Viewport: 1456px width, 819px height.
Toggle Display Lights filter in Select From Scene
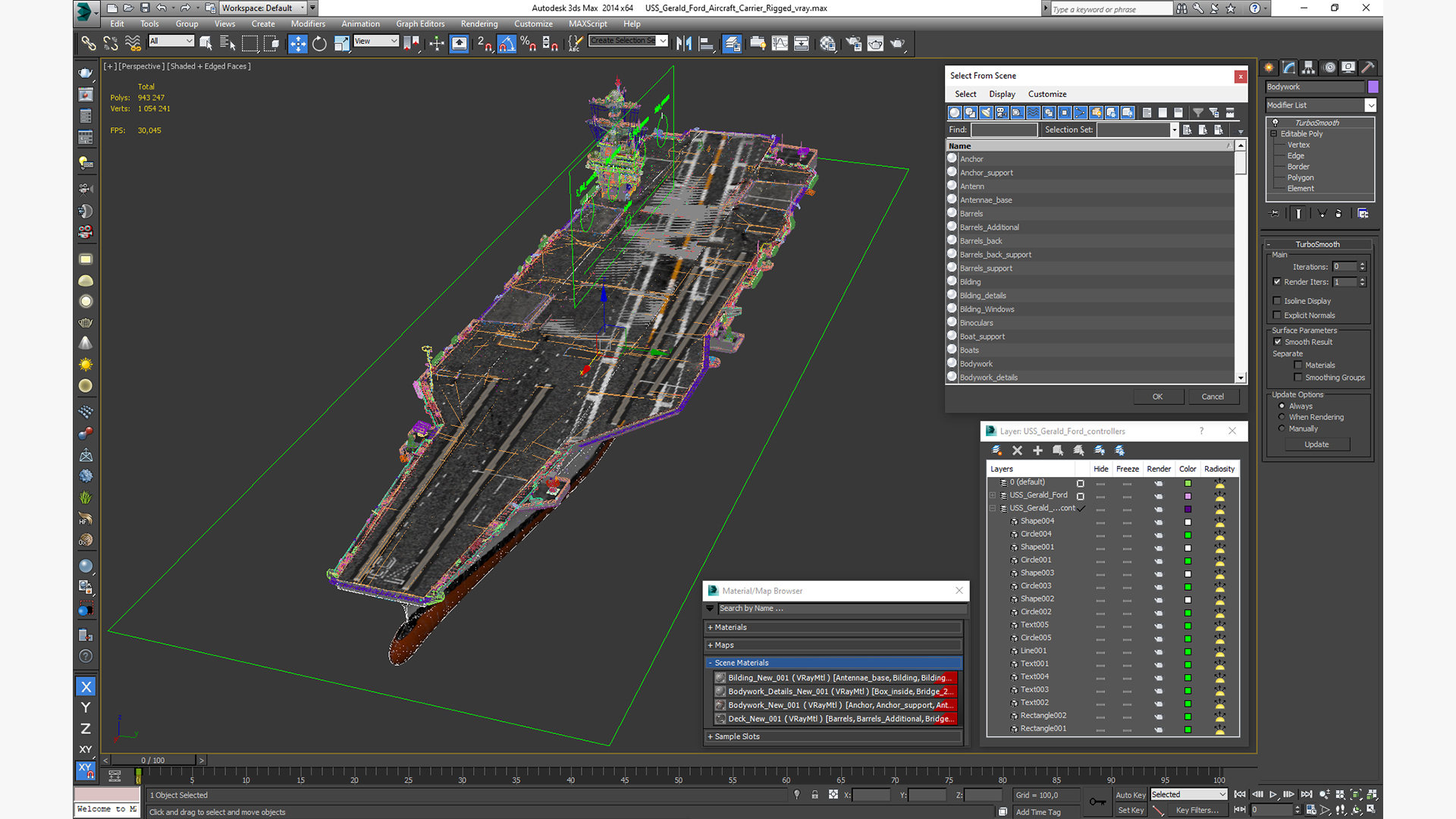click(x=986, y=112)
